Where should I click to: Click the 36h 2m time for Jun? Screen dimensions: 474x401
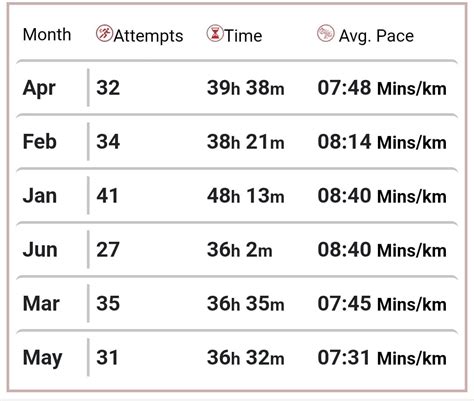point(240,250)
